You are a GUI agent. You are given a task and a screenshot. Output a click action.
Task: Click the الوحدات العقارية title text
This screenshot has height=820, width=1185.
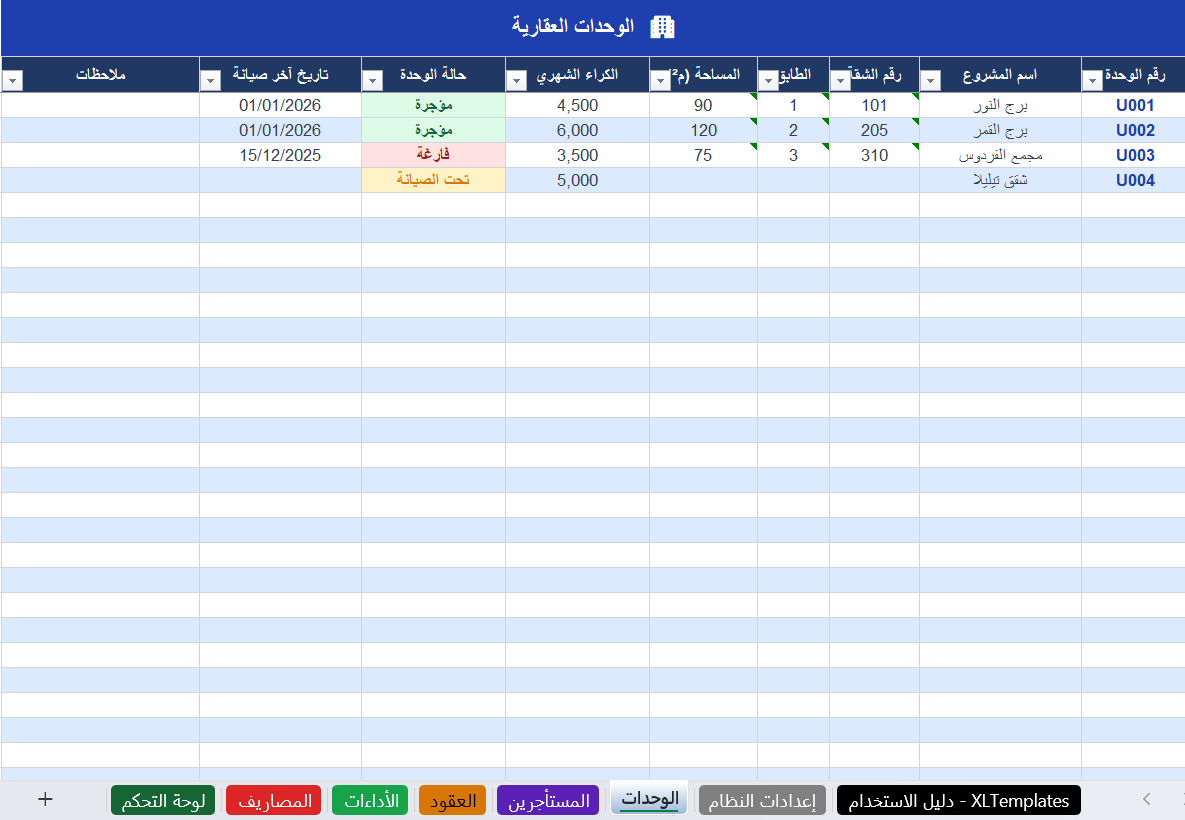click(x=573, y=27)
